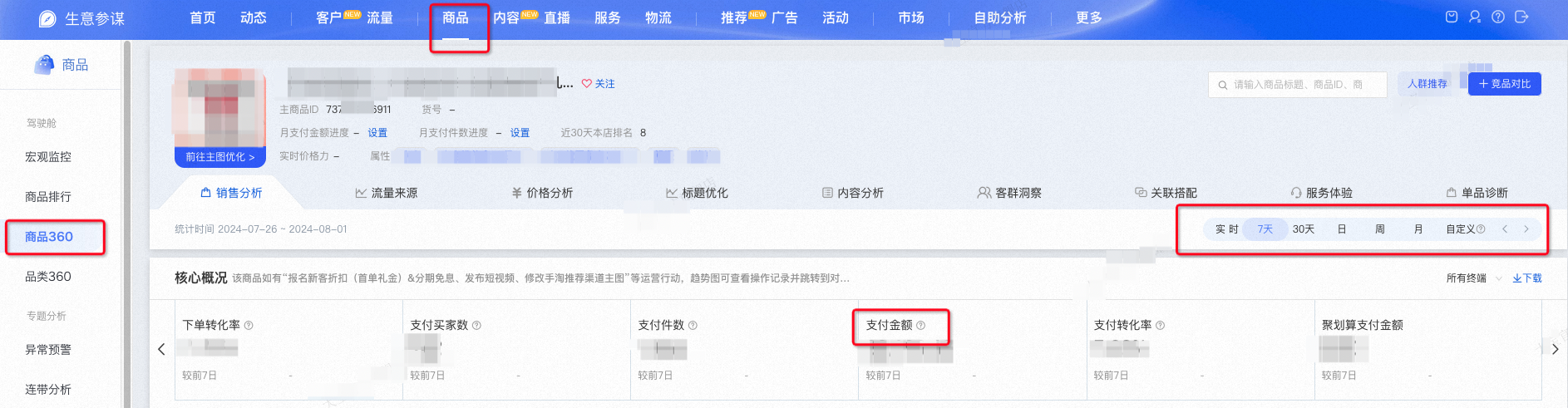This screenshot has height=408, width=1568.
Task: Open the 自助分析 top navigation item
Action: coord(1000,17)
